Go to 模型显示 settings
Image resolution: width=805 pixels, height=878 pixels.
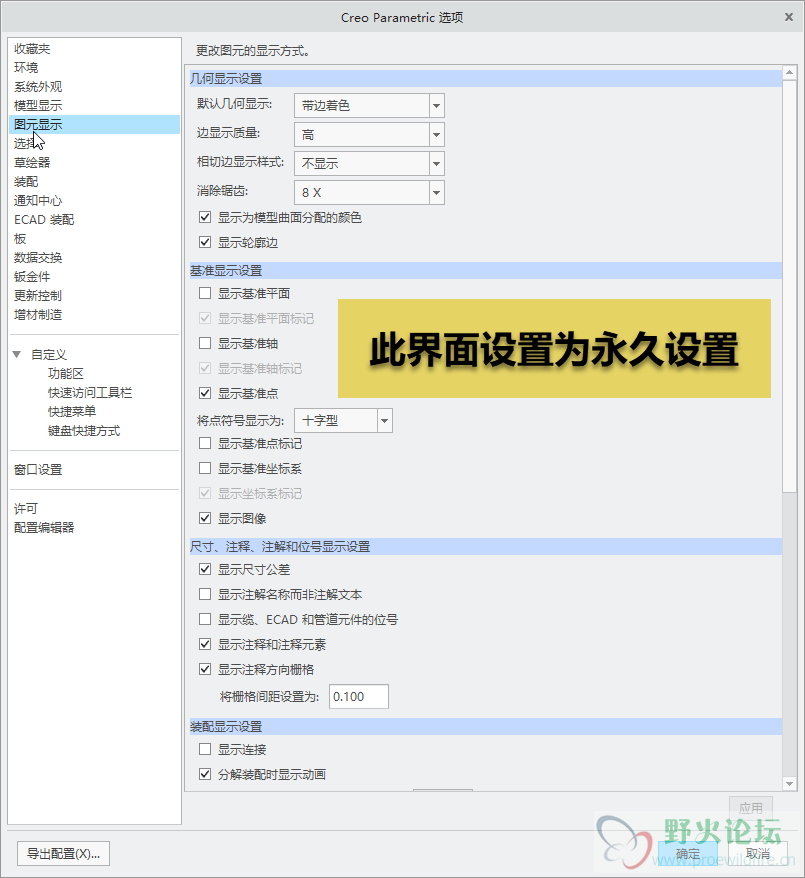[38, 106]
